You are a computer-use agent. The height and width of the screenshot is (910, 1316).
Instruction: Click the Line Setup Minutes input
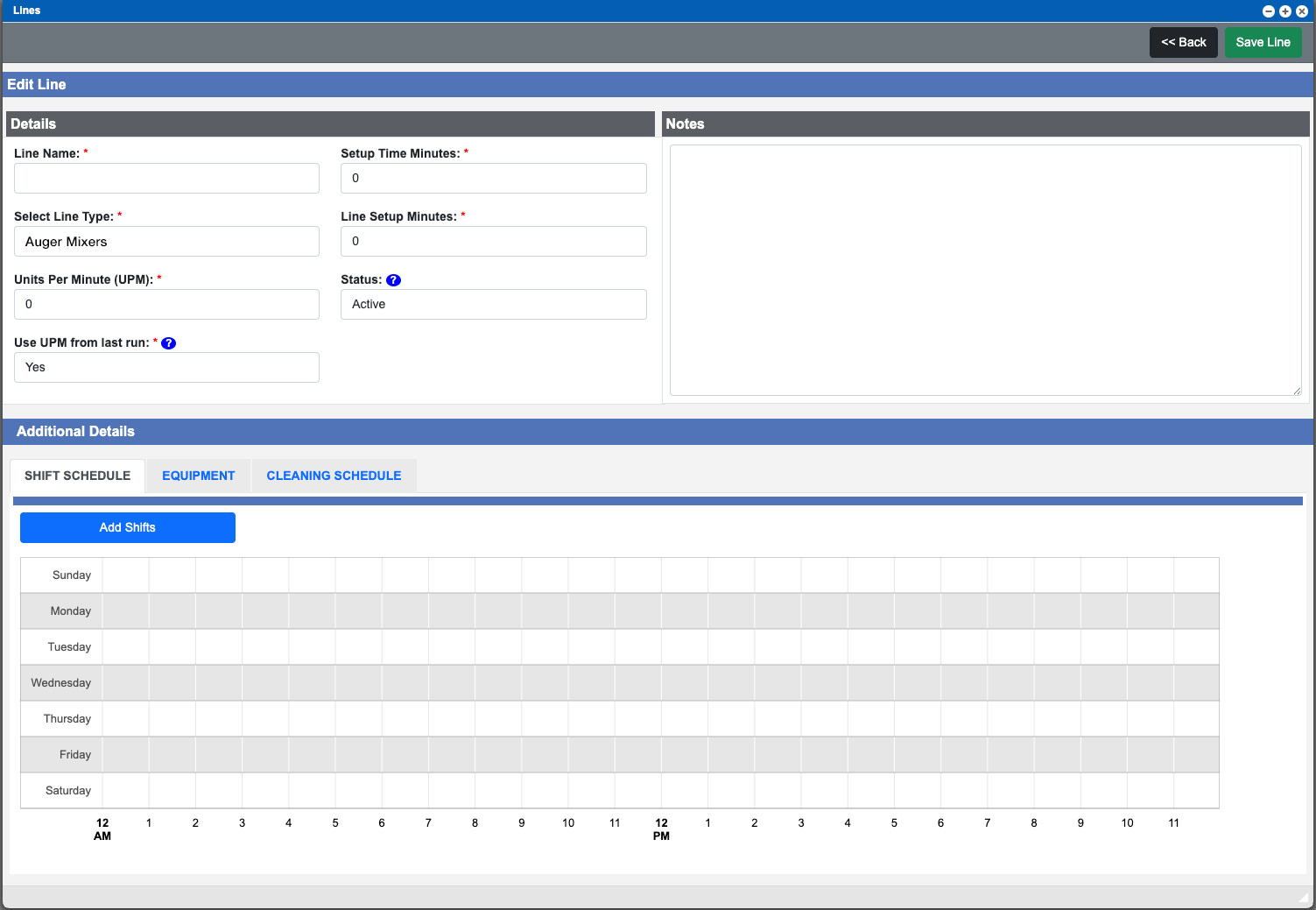493,242
